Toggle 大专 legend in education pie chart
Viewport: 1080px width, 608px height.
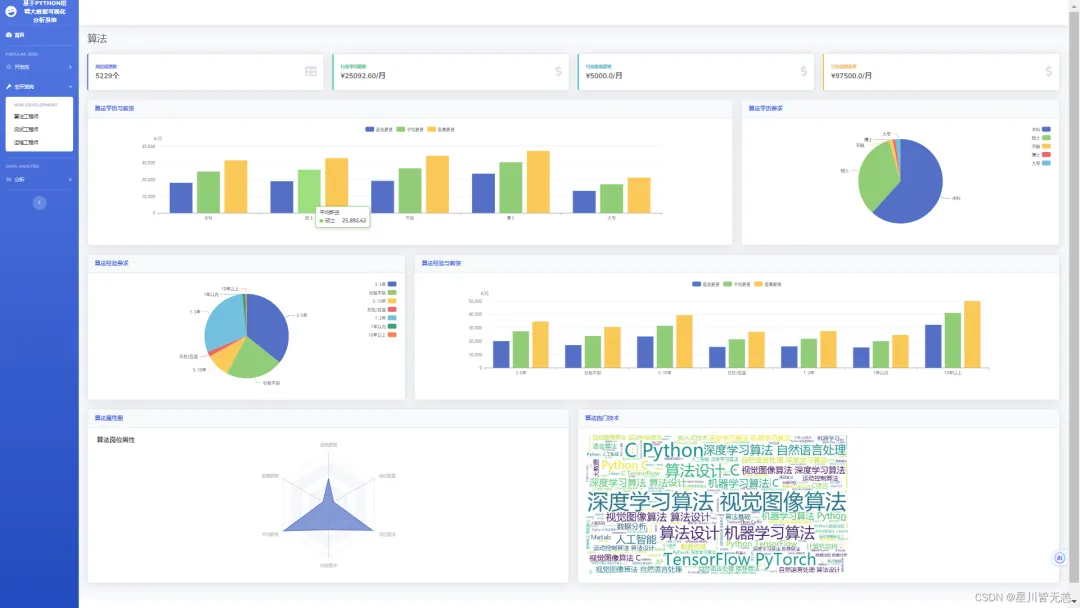pyautogui.click(x=1041, y=163)
